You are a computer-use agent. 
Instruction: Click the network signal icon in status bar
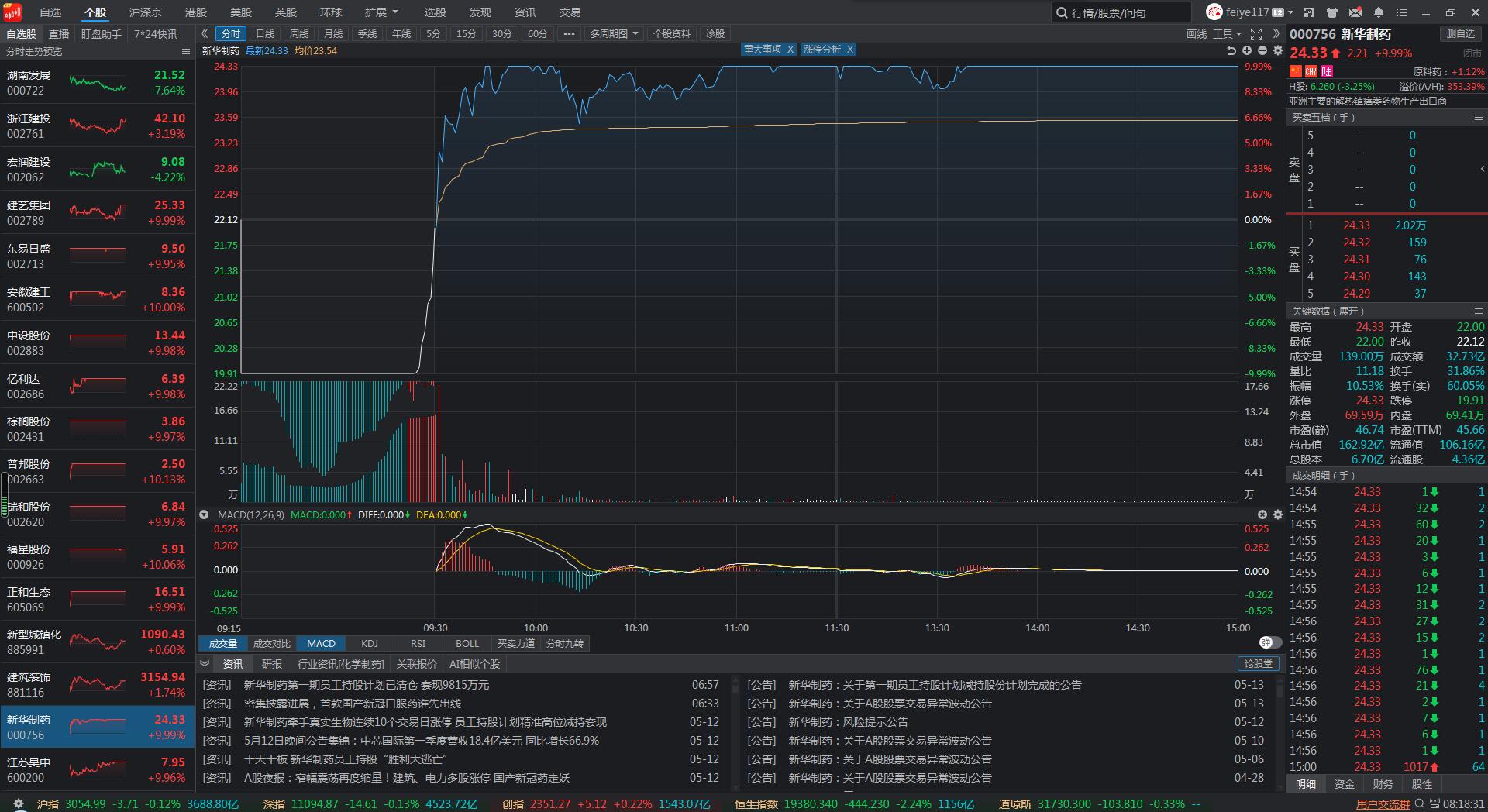click(x=1435, y=804)
